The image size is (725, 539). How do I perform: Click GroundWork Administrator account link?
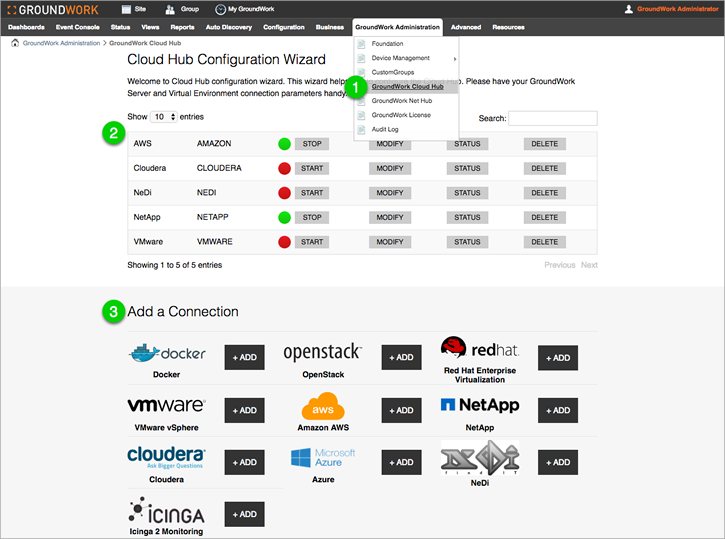tap(677, 9)
